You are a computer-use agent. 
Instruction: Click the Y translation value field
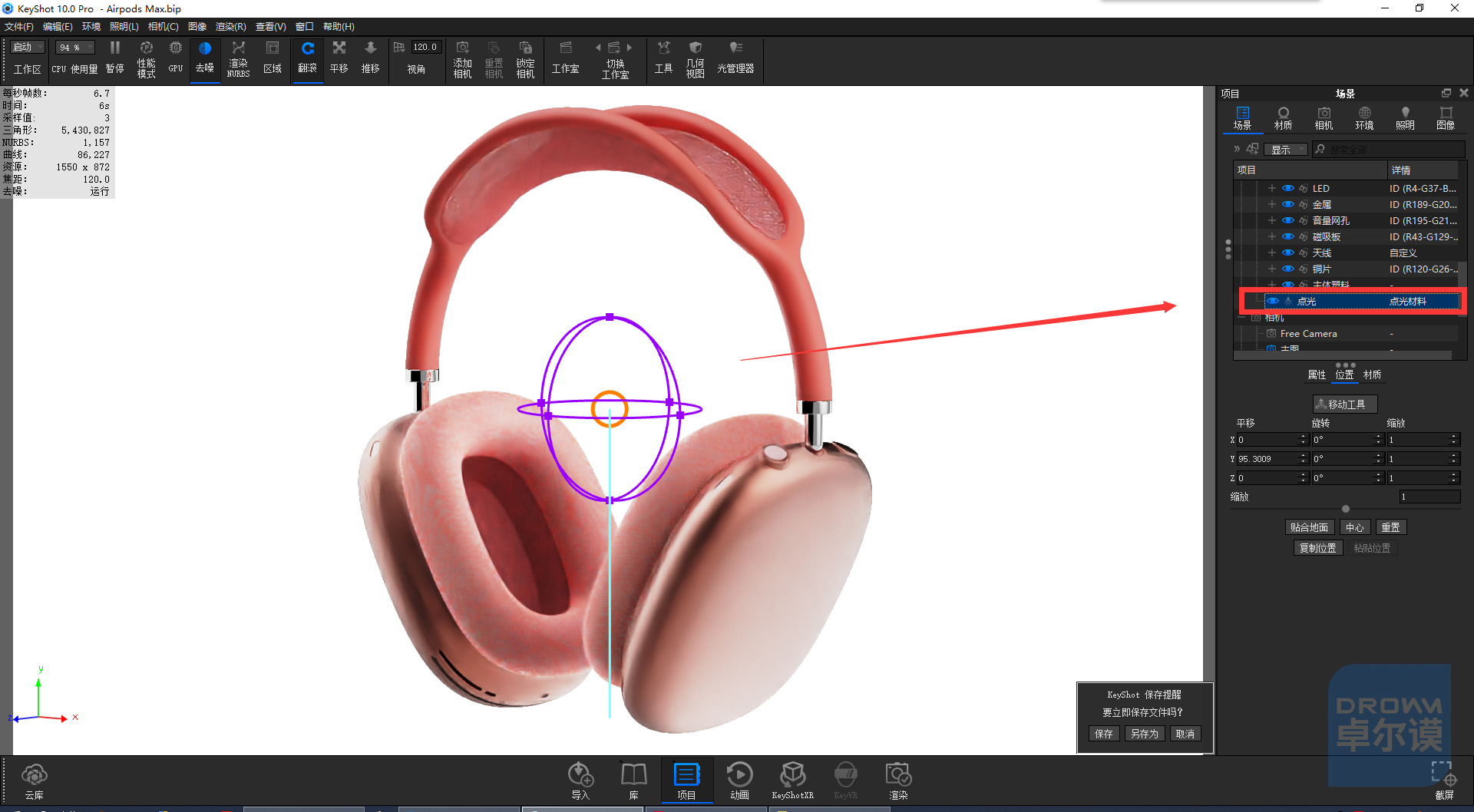pos(1267,459)
